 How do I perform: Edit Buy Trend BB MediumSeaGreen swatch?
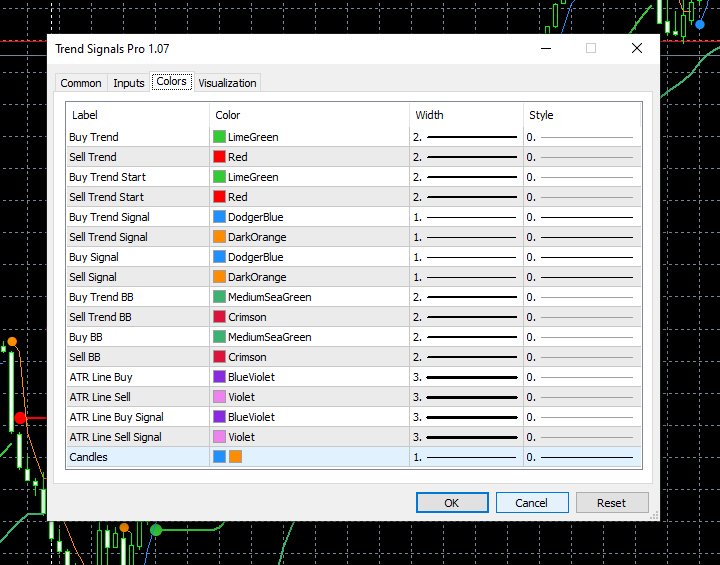219,297
